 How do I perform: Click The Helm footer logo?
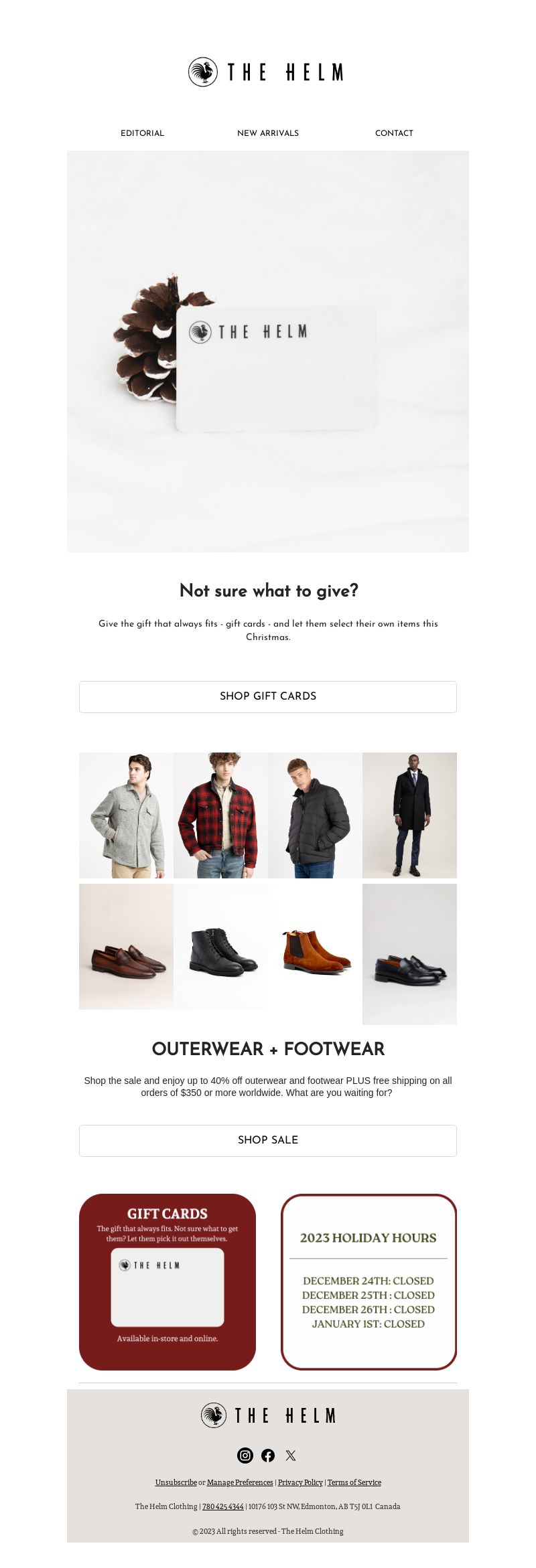268,1415
